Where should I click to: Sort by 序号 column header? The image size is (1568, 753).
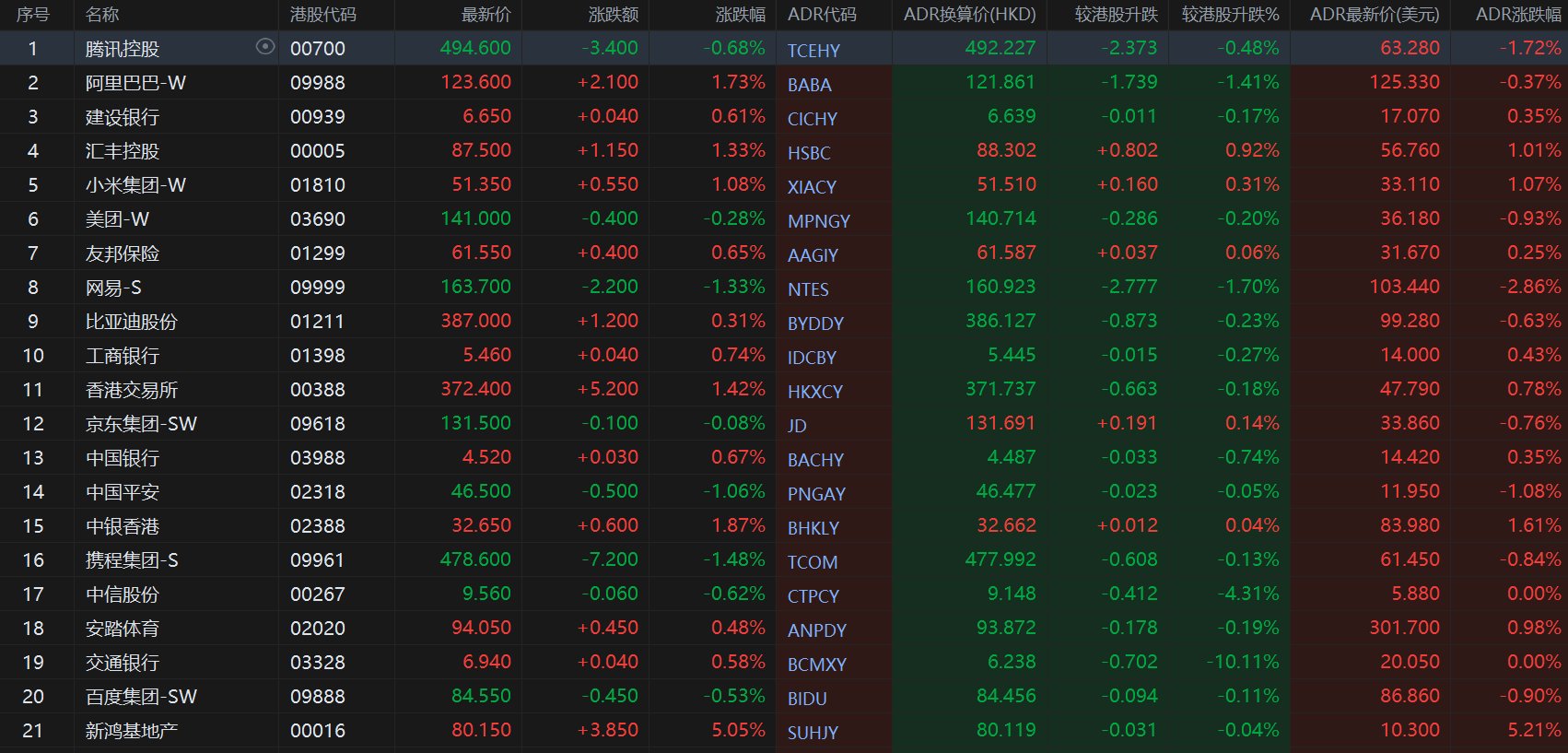[33, 15]
